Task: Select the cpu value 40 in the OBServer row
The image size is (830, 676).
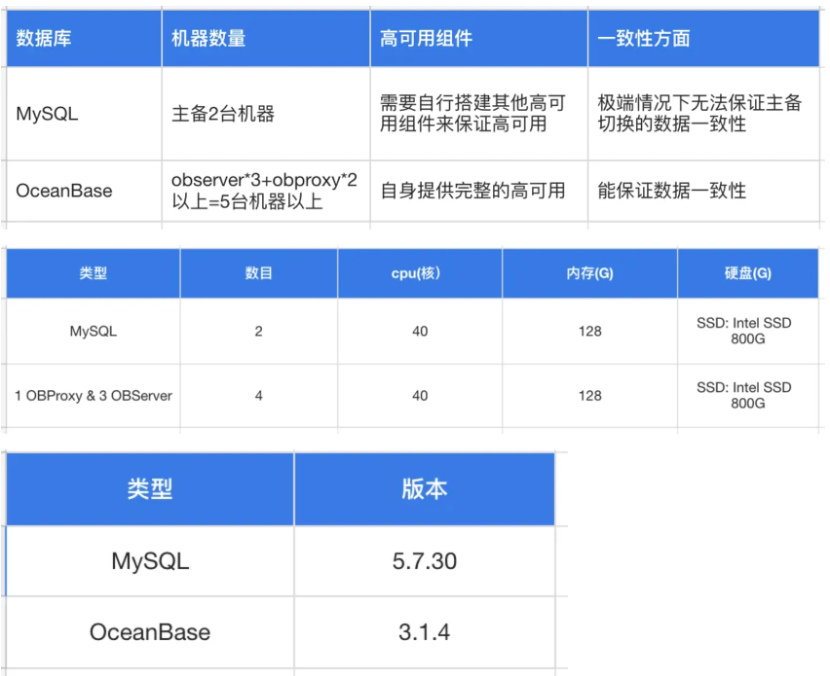Action: 420,395
